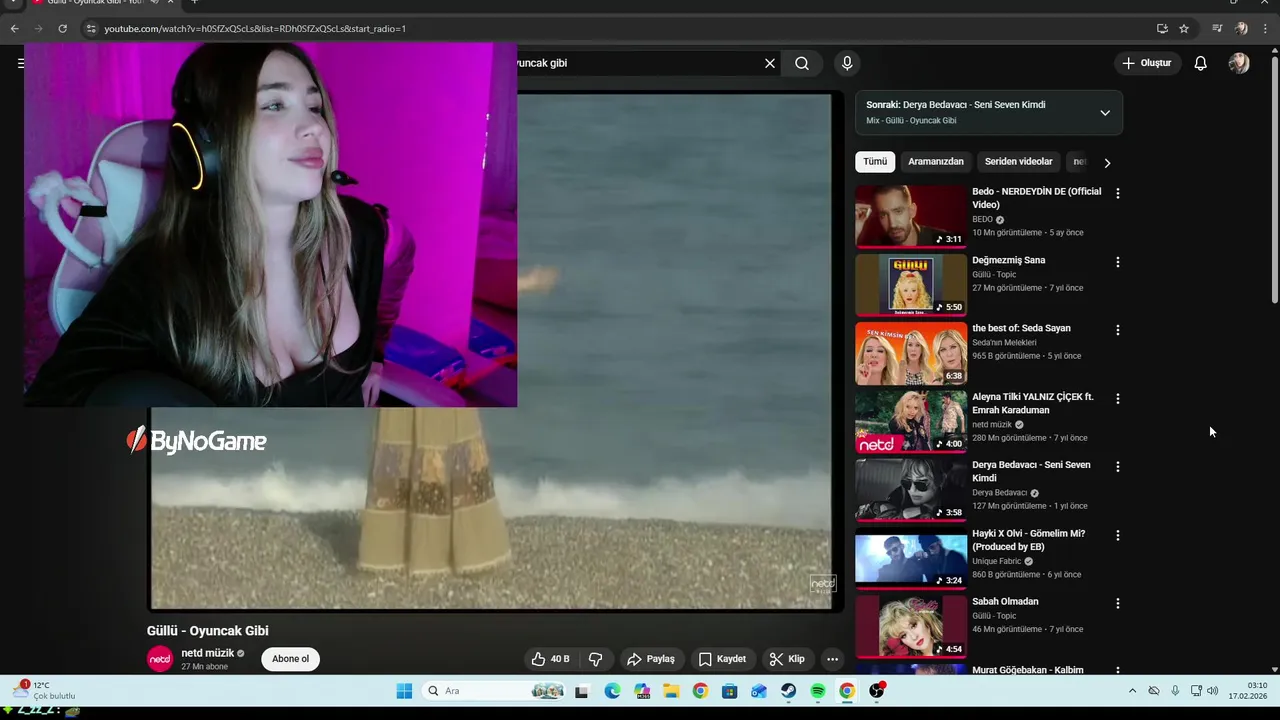The height and width of the screenshot is (720, 1280).
Task: Open options menu for YALNIZ ÇİÇEK video
Action: [x=1118, y=399]
